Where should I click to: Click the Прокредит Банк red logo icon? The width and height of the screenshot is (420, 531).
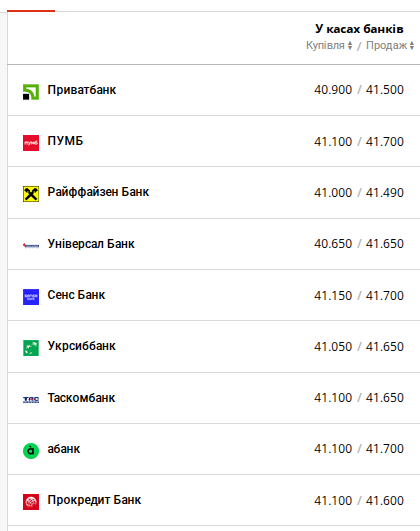31,502
